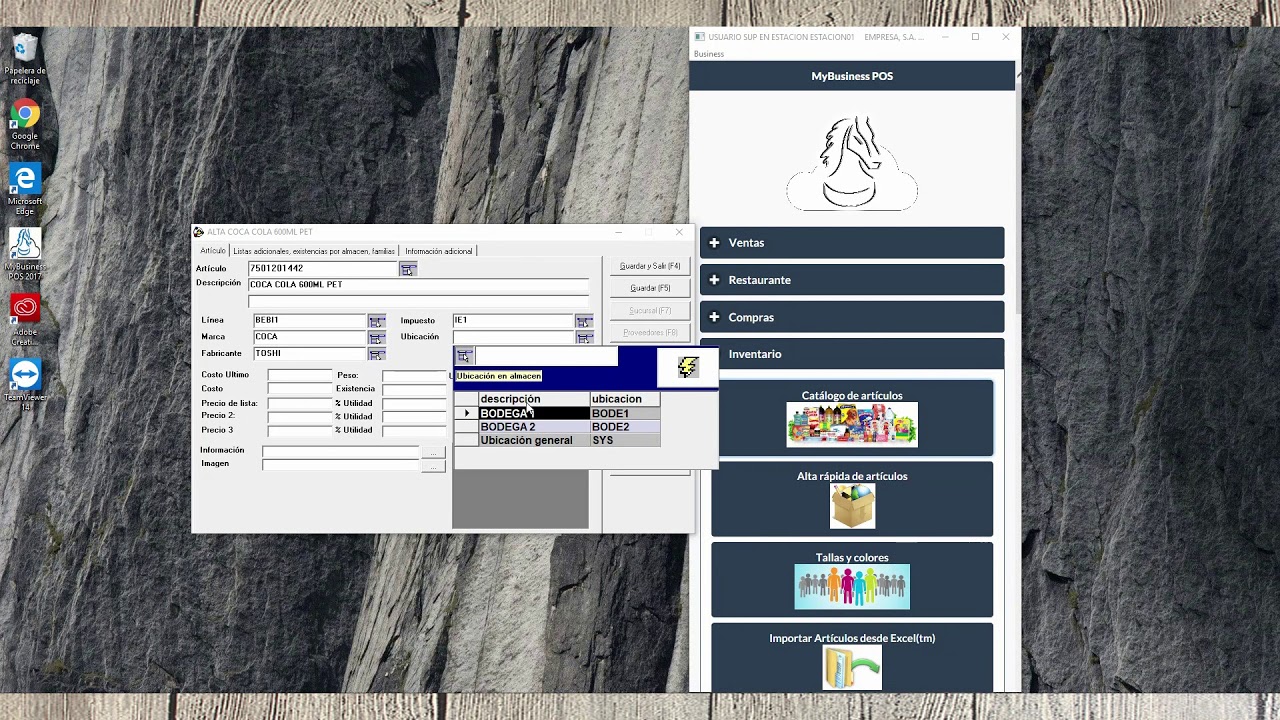Collapse the Inventario section

[852, 354]
